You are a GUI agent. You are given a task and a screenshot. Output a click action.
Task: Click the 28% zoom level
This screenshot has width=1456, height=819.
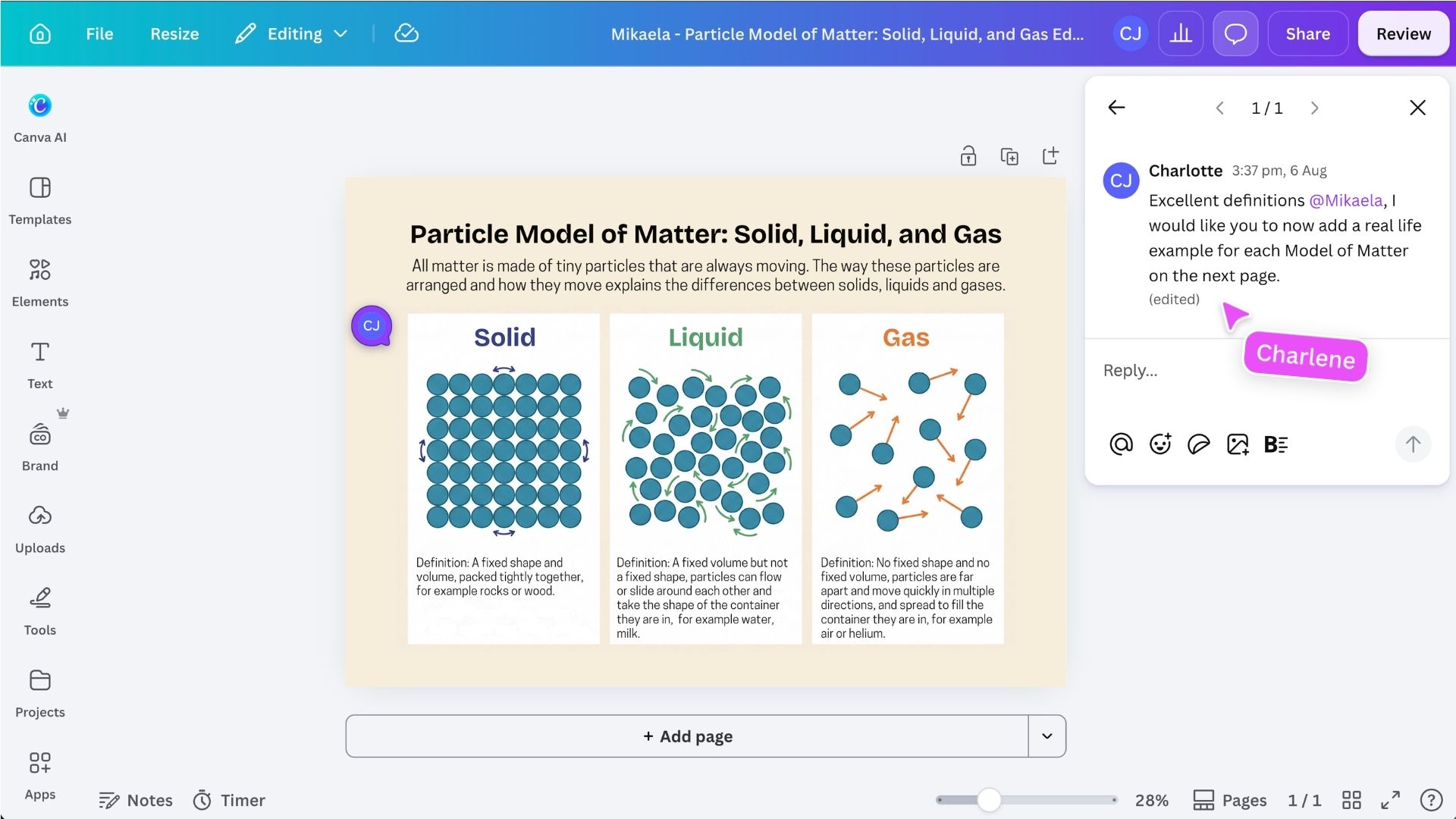[1151, 801]
